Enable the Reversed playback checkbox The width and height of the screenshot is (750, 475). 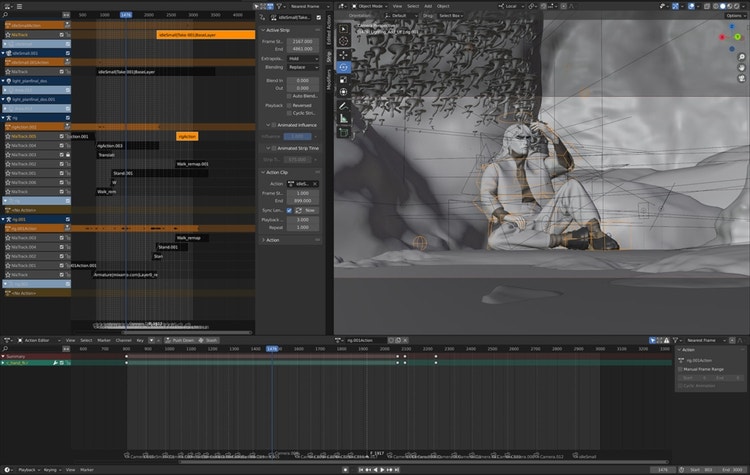point(288,103)
